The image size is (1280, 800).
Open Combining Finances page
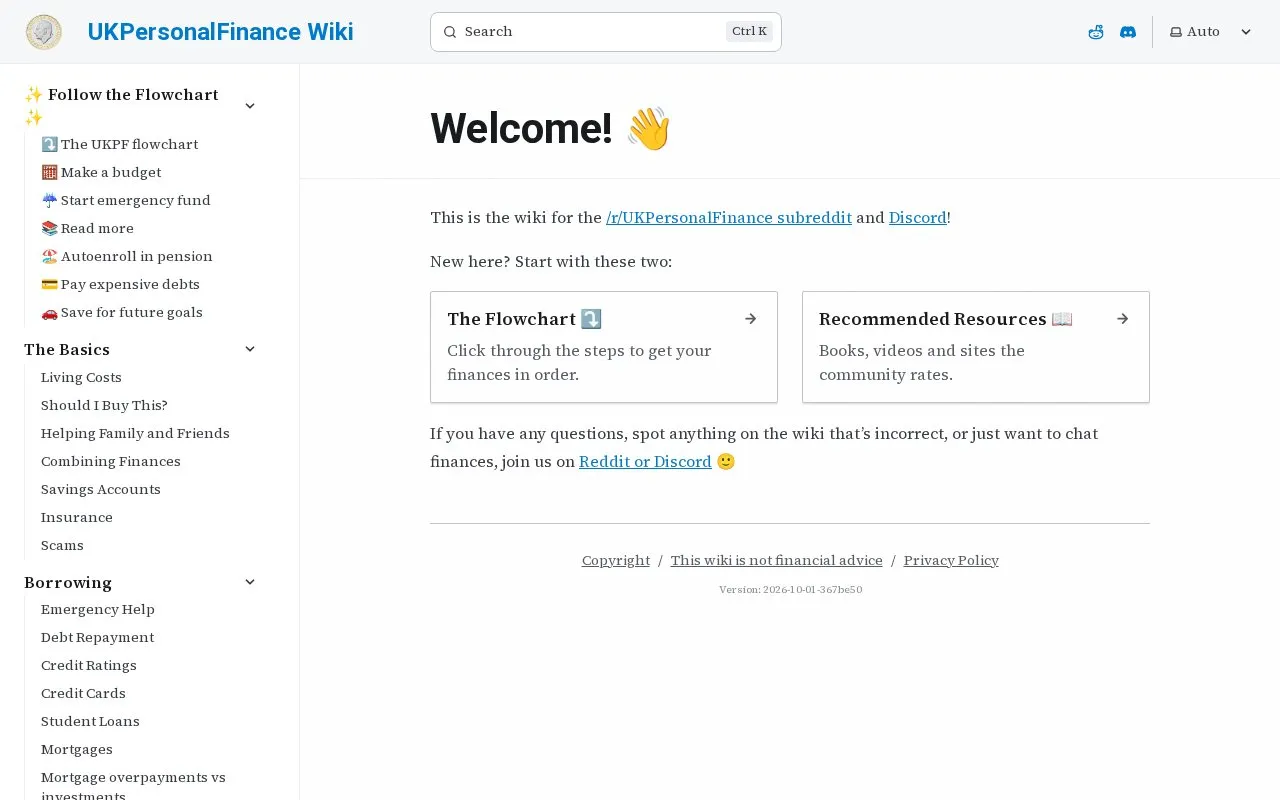pyautogui.click(x=111, y=461)
